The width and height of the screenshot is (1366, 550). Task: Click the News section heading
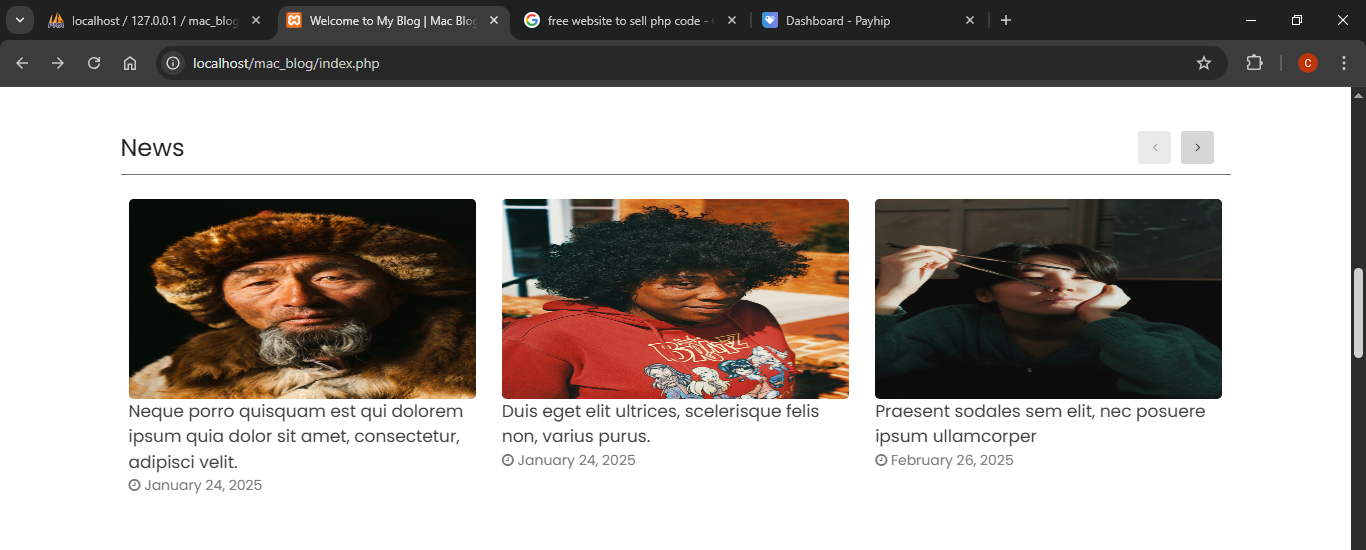(x=152, y=147)
